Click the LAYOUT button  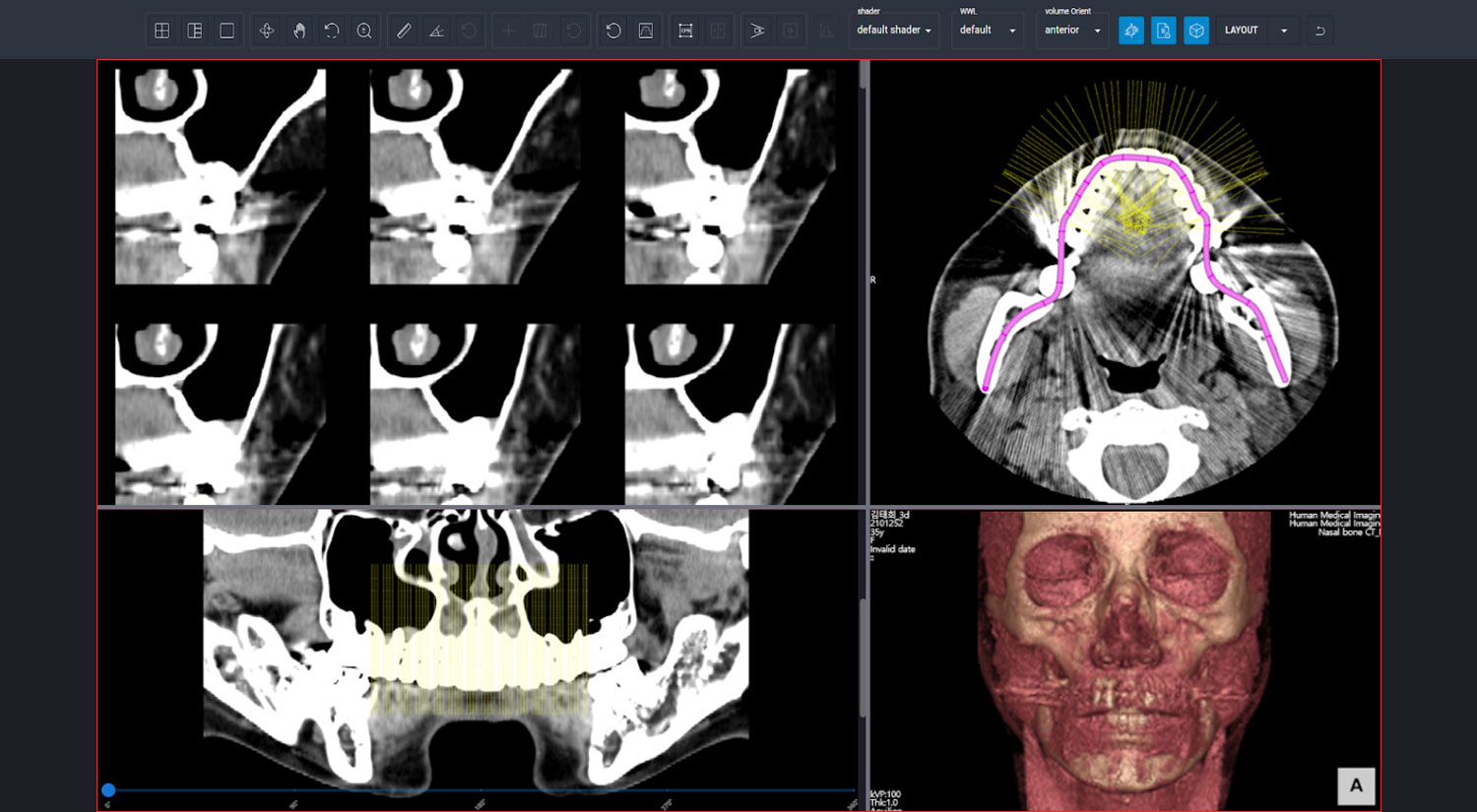pos(1242,31)
